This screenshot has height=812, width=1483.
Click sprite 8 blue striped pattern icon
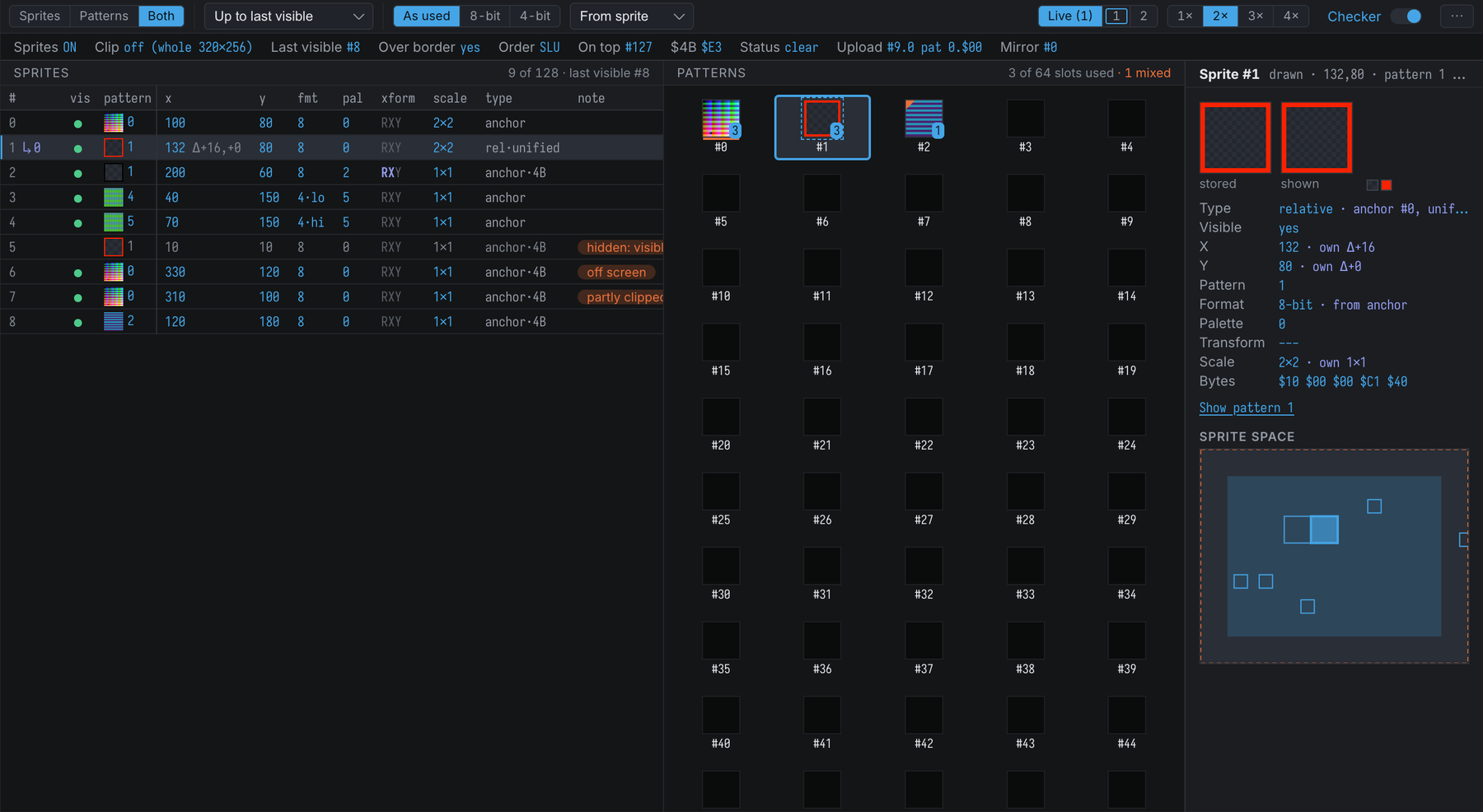click(x=114, y=322)
